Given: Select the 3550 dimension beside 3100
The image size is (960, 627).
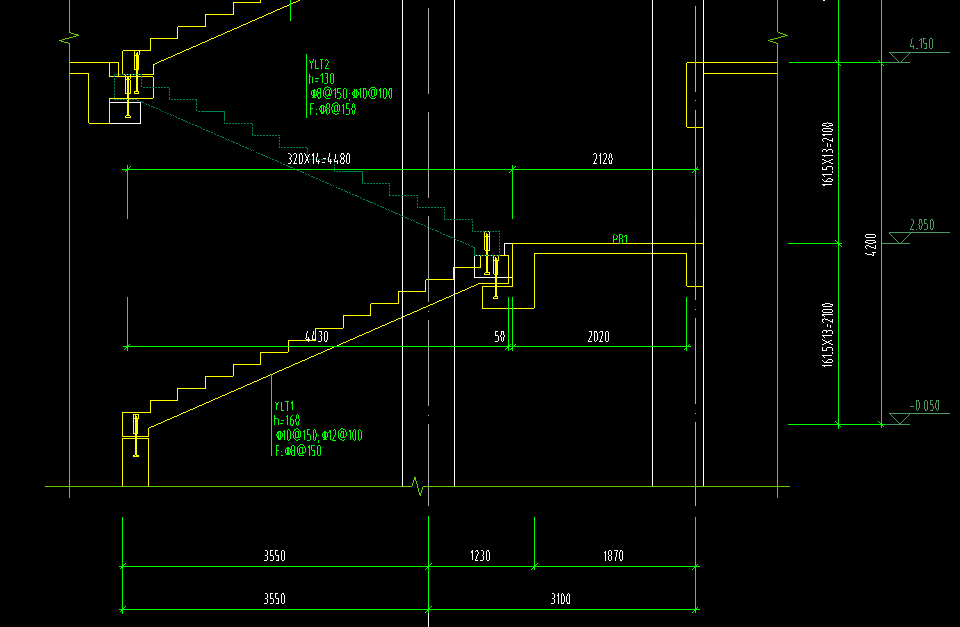Looking at the screenshot, I should click(274, 599).
